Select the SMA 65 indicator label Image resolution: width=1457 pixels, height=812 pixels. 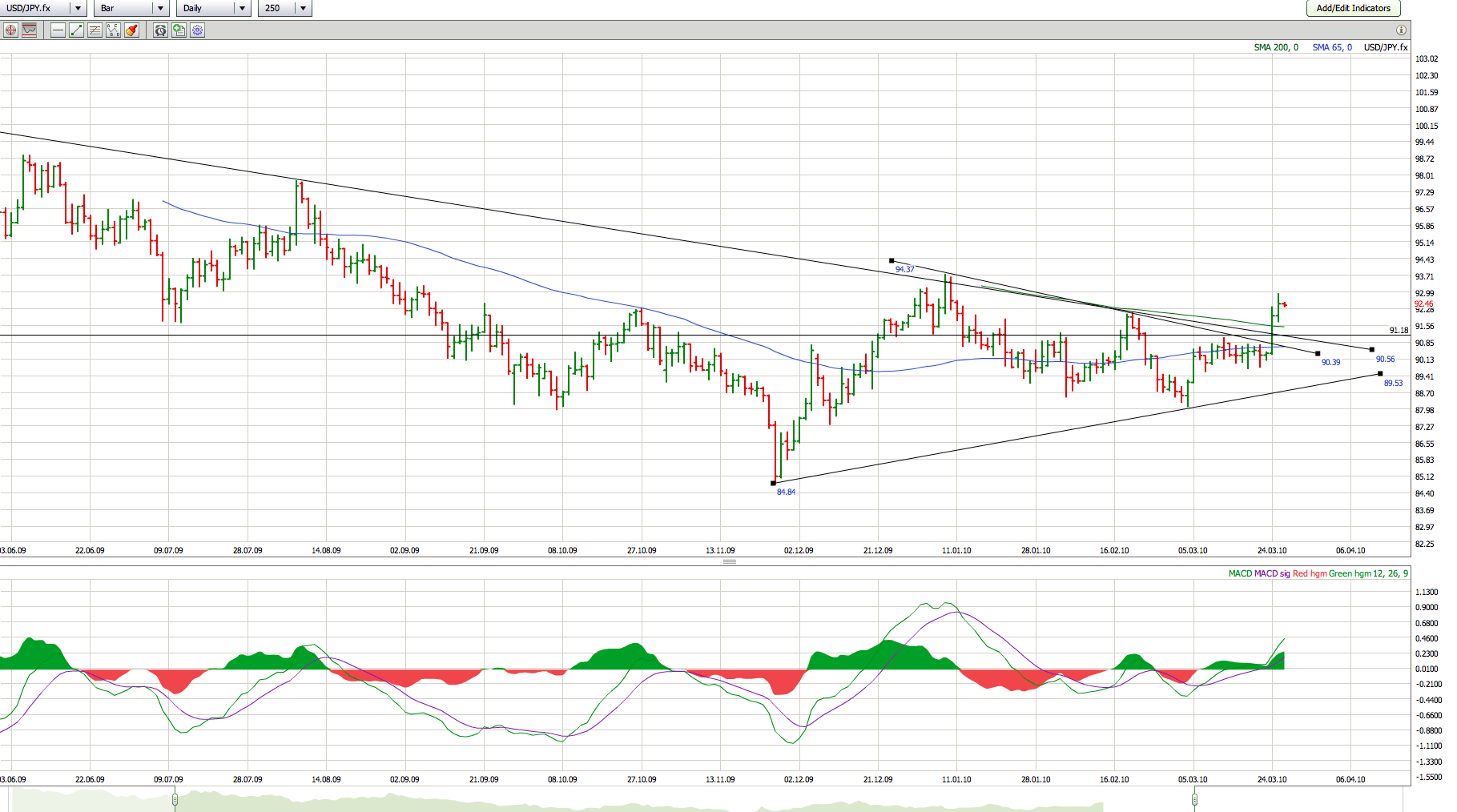point(1331,47)
